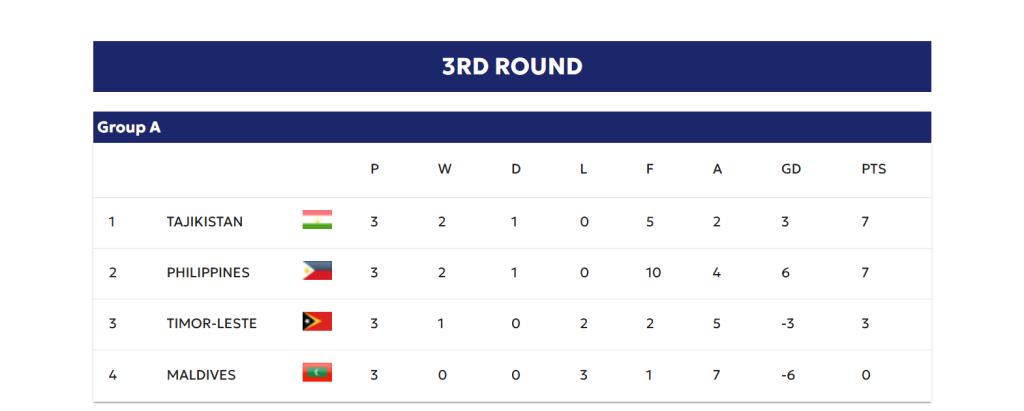
Task: Click the W (wins) column header
Action: [444, 169]
